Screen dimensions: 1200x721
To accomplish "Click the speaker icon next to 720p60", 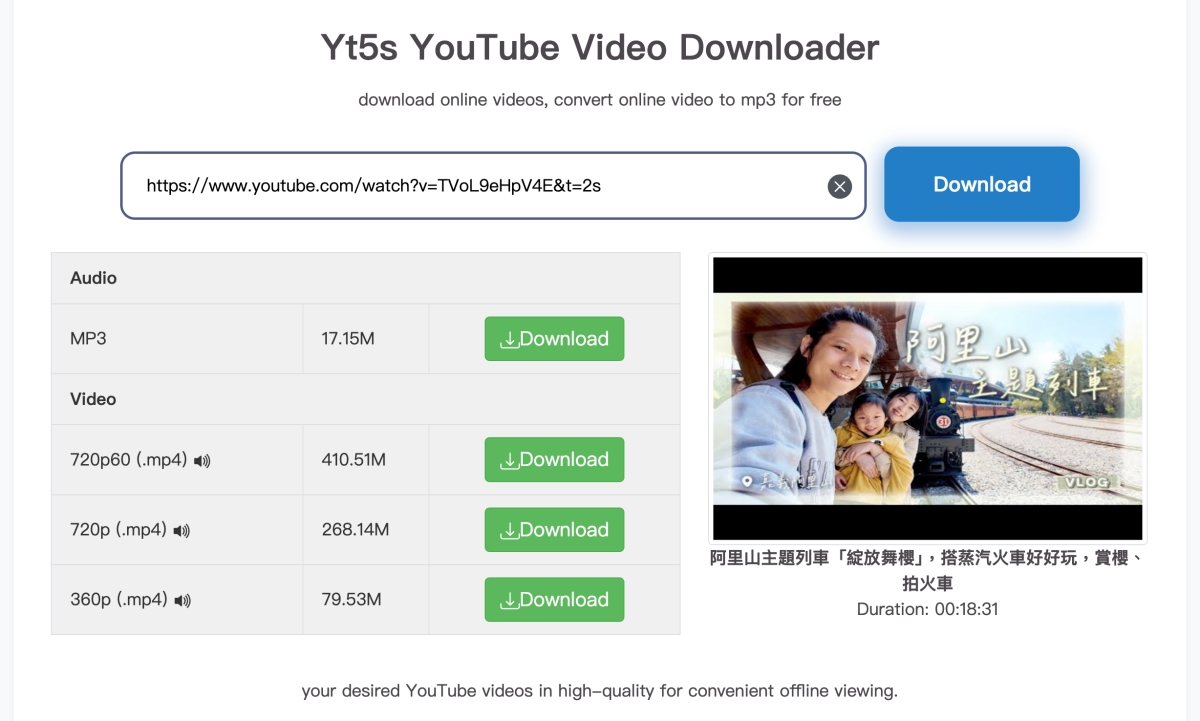I will pyautogui.click(x=202, y=461).
